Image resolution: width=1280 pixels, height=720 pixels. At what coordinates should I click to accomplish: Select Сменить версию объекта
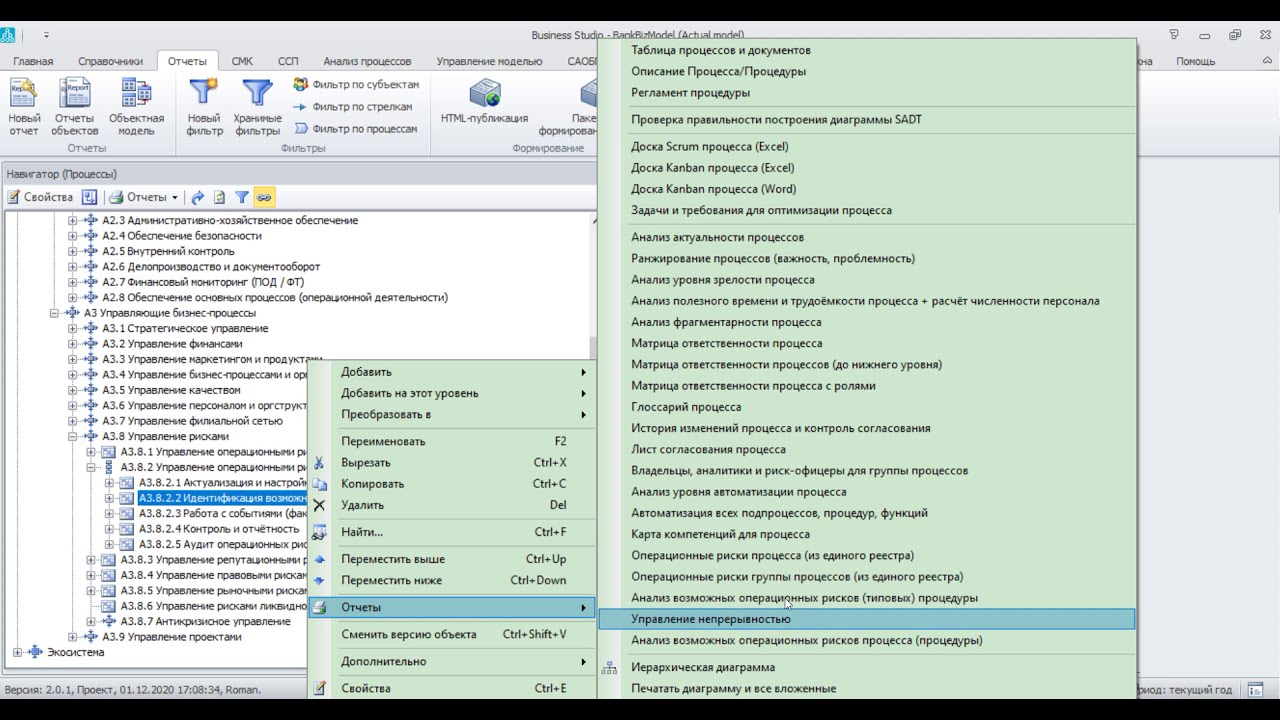[x=453, y=634]
